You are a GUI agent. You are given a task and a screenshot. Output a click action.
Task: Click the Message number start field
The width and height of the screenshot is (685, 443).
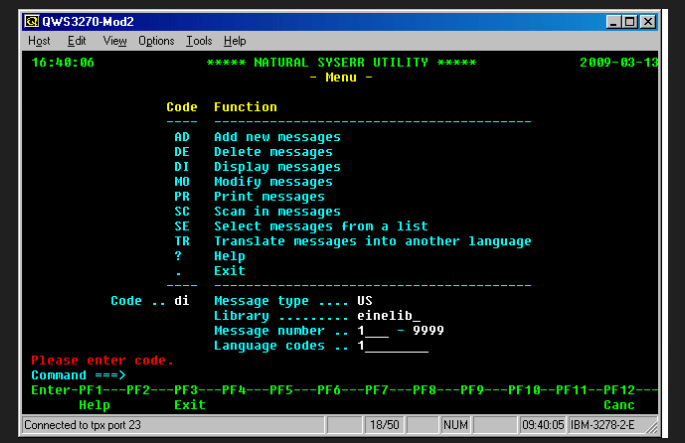click(372, 331)
